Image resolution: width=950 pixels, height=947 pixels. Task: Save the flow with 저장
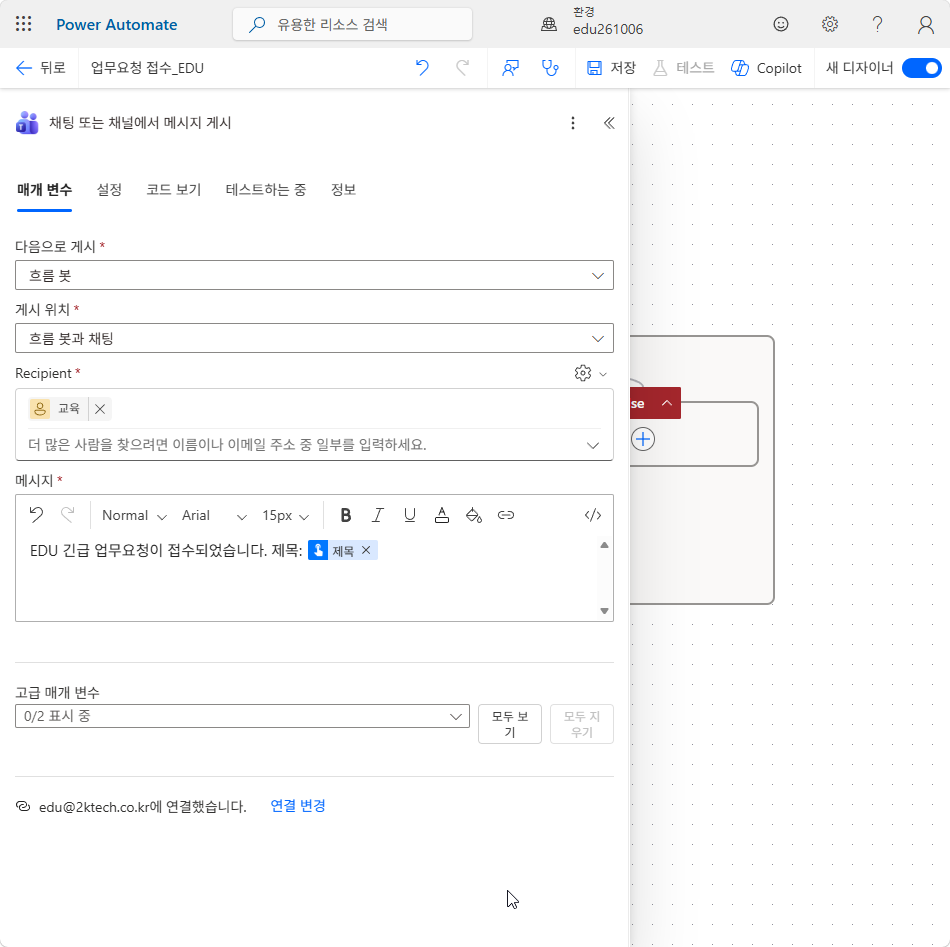(611, 68)
